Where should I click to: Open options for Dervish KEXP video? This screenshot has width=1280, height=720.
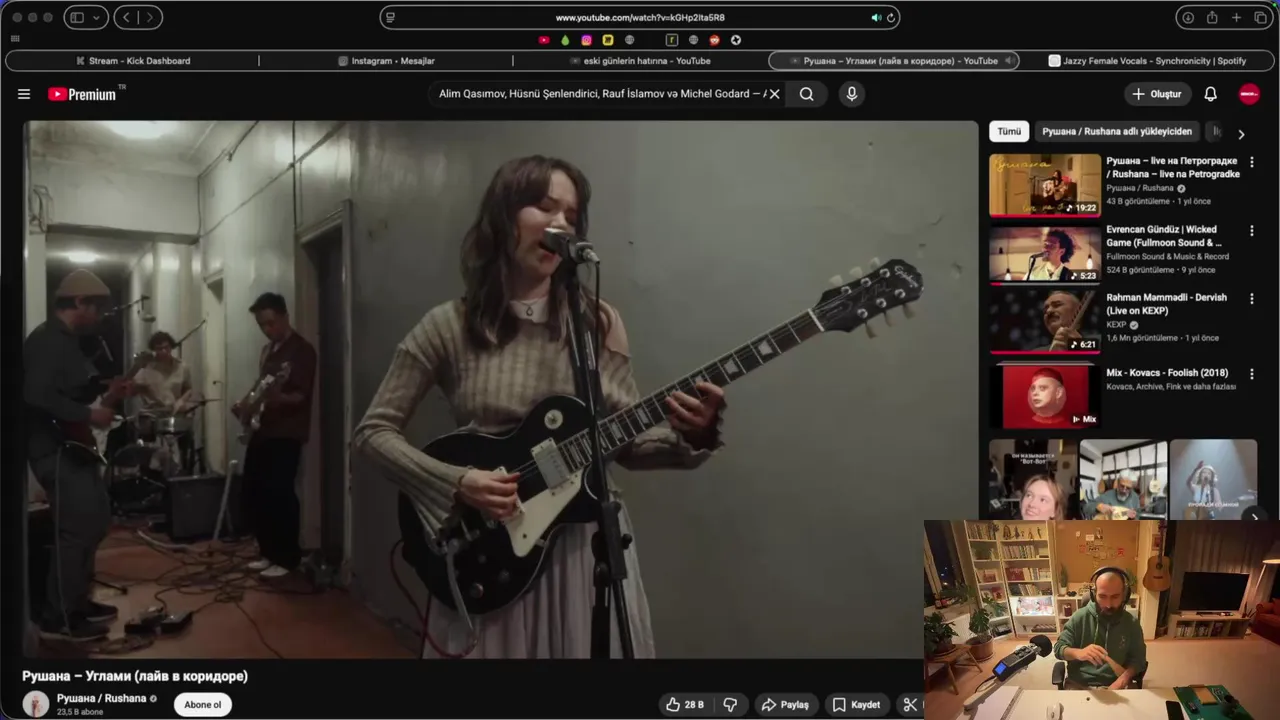coord(1251,298)
